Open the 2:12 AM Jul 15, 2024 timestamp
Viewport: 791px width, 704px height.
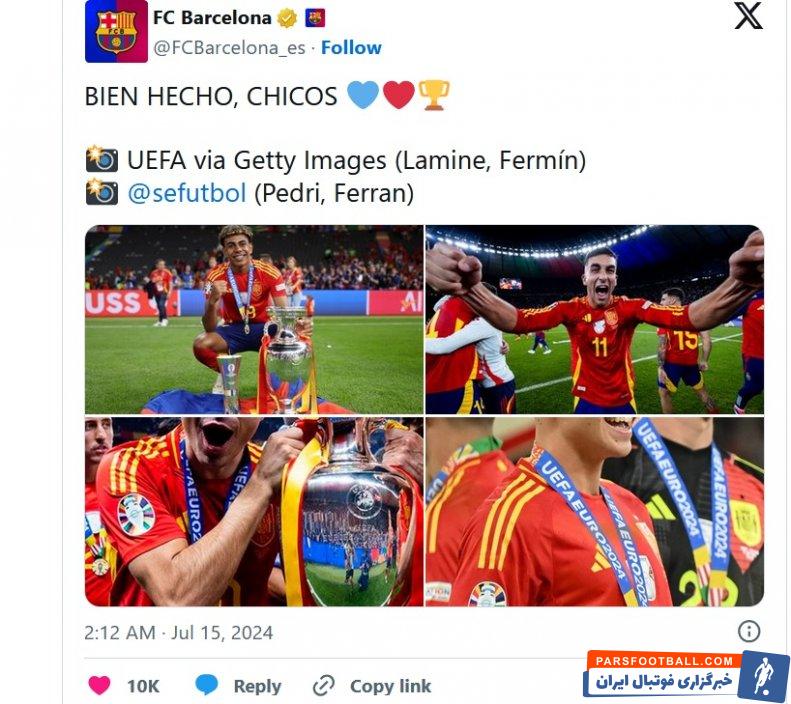(179, 632)
